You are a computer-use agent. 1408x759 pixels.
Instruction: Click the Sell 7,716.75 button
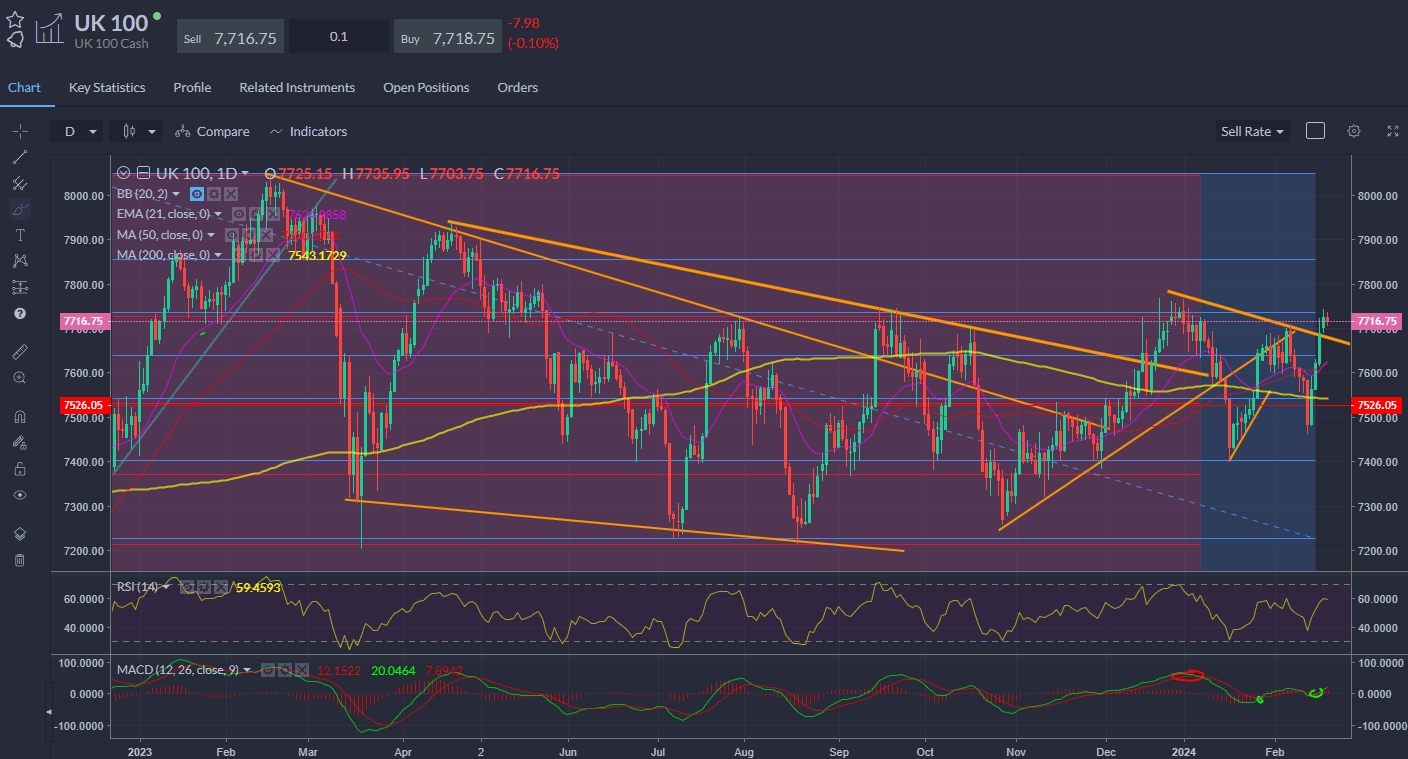coord(231,37)
